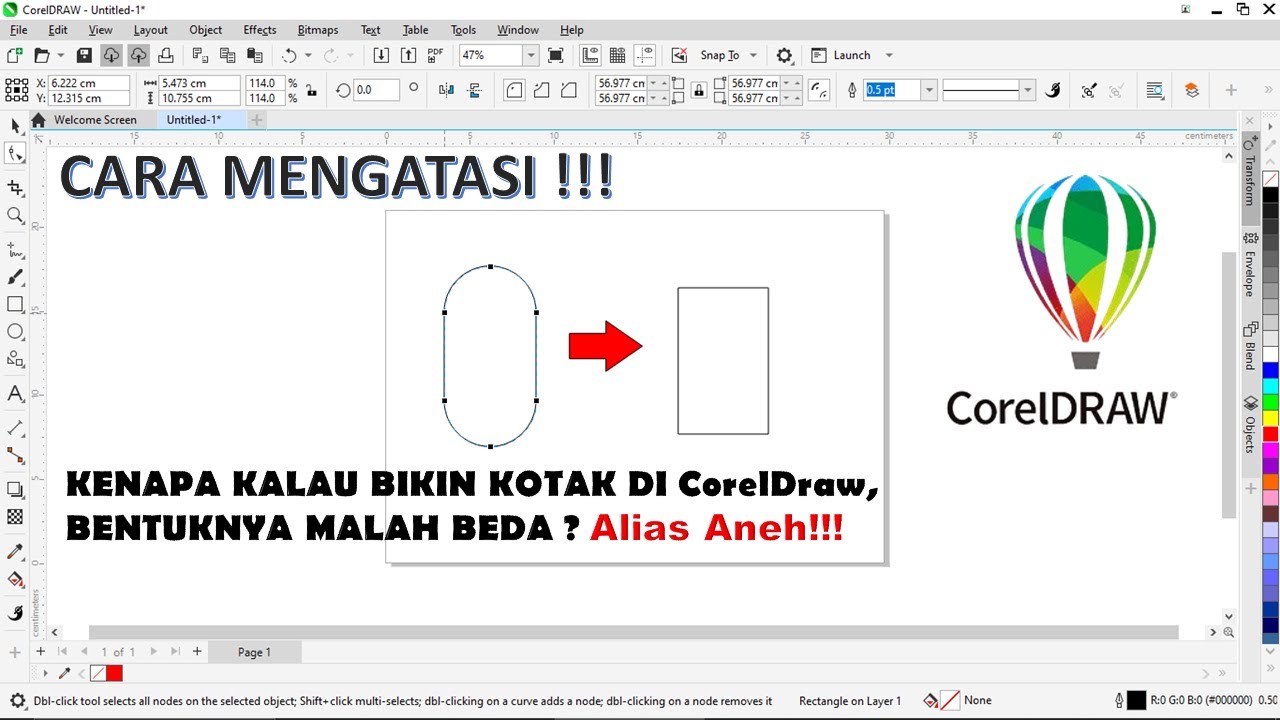Select Chamfered corner type

coord(569,90)
